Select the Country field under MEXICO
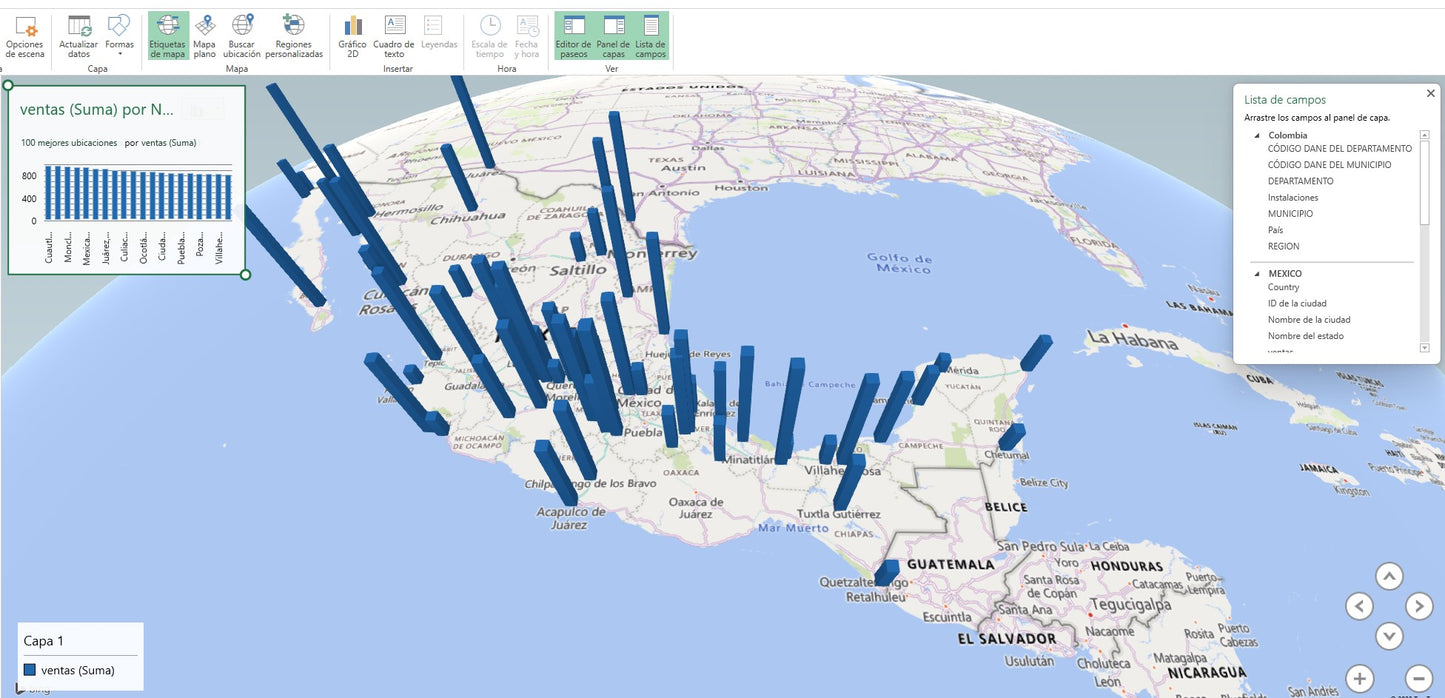The image size is (1445, 698). click(x=1283, y=287)
